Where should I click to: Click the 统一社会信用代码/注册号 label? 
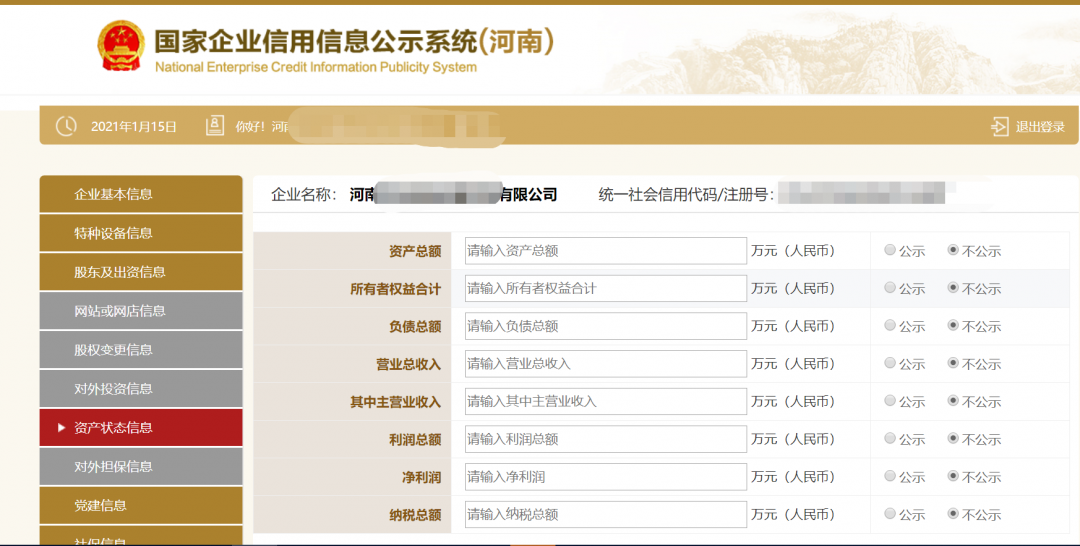click(686, 195)
